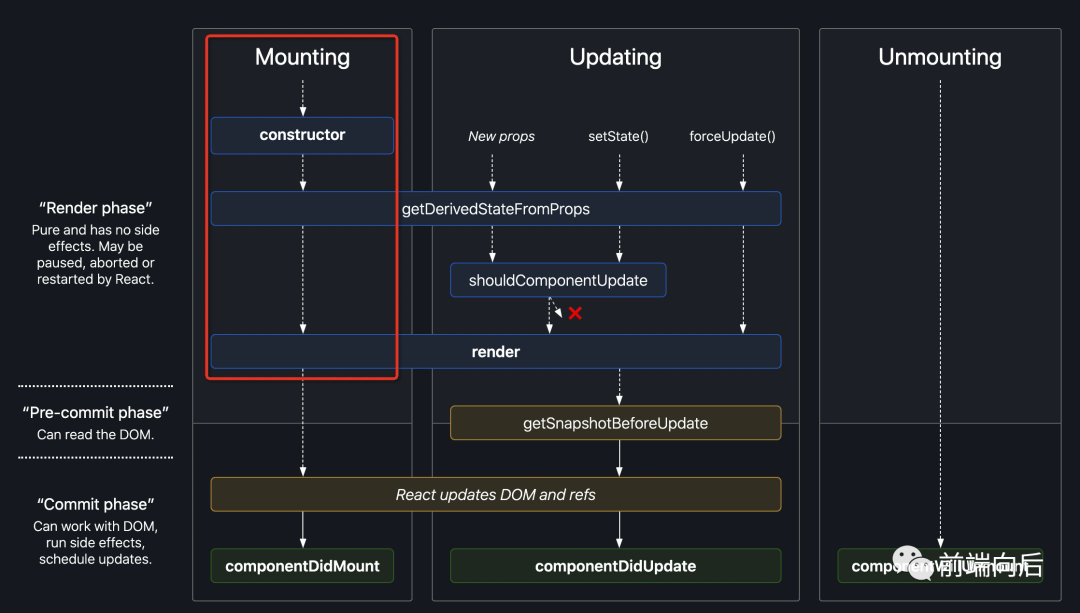Select the forceUpdate() trigger label
Screen dimensions: 1080x613
click(x=732, y=136)
